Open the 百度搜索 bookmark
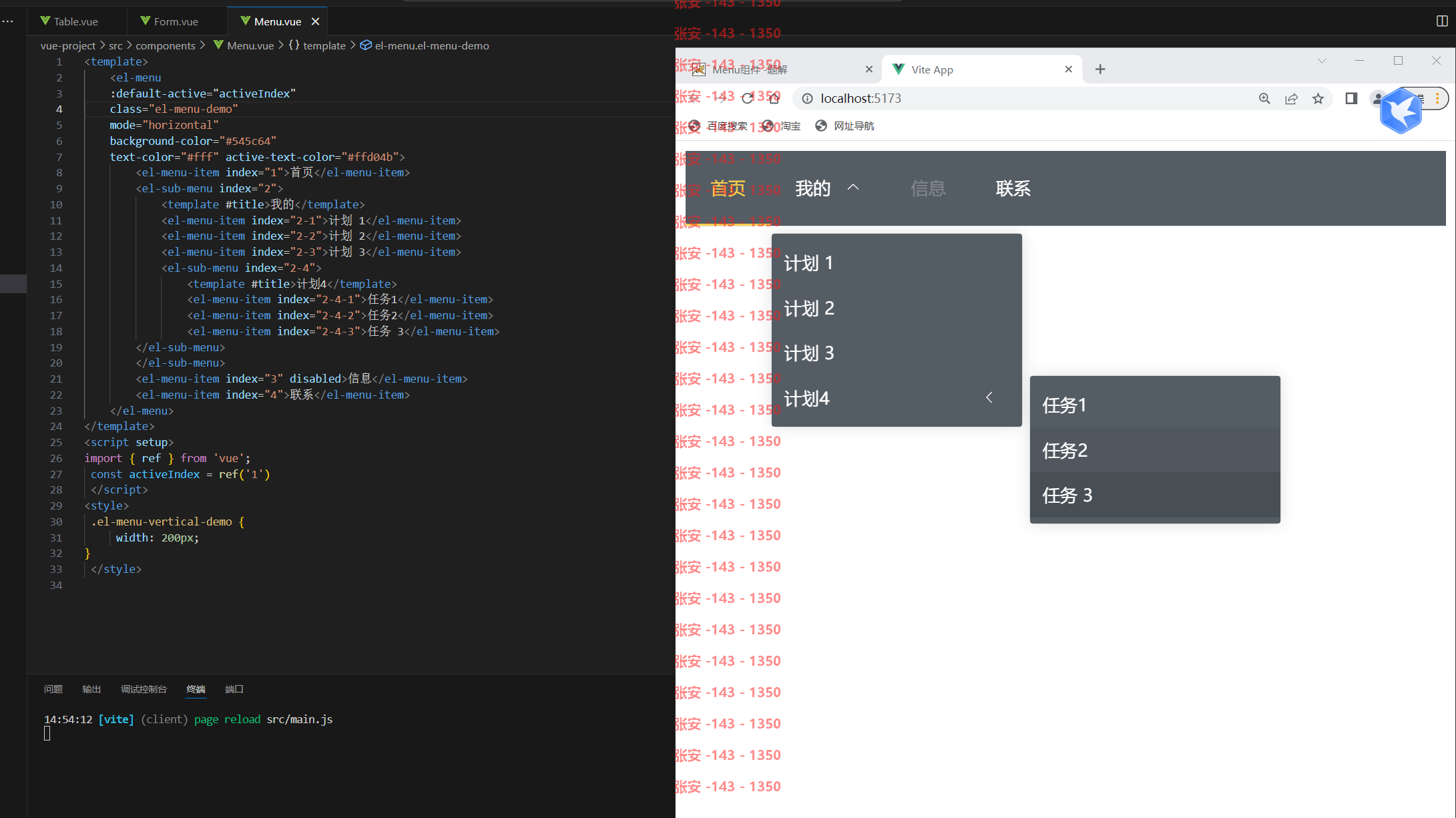Viewport: 1456px width, 818px height. [x=718, y=126]
